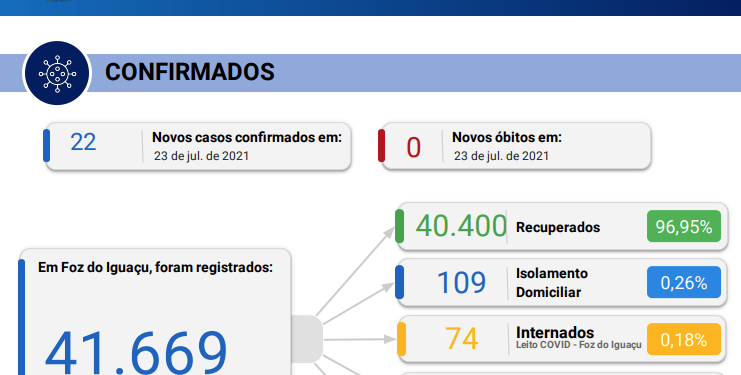Screen dimensions: 741x375
Task: Click the hospitalized count 74
Action: (x=461, y=339)
